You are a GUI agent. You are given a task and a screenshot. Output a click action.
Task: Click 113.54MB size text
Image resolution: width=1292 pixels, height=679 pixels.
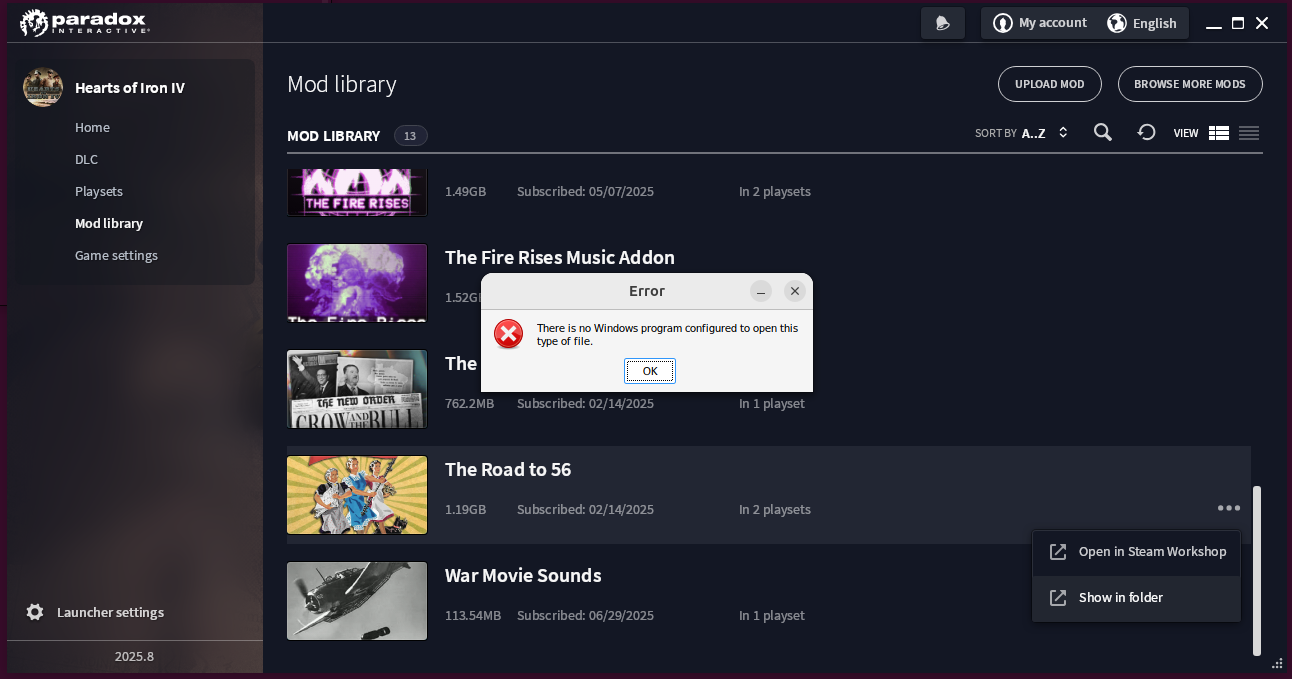pos(473,615)
